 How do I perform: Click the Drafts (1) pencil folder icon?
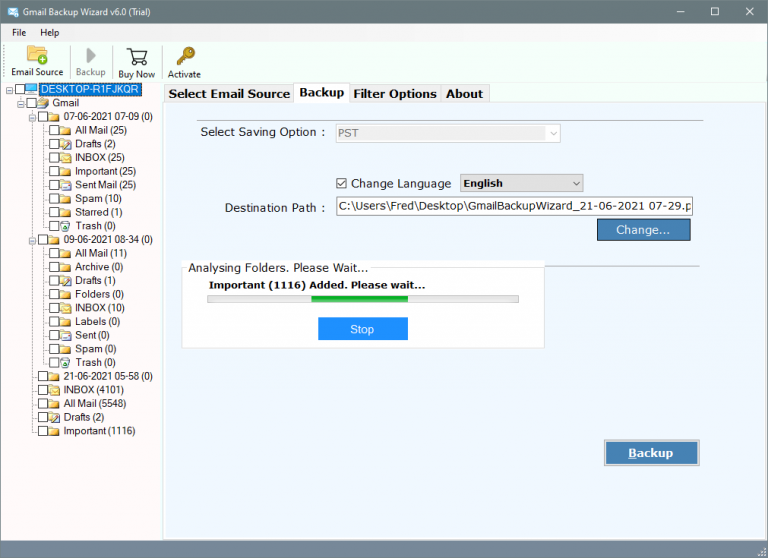pos(66,281)
